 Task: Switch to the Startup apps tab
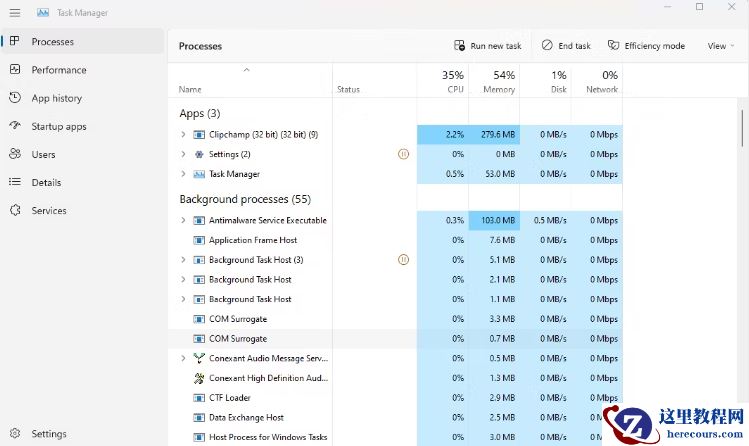tap(82, 126)
